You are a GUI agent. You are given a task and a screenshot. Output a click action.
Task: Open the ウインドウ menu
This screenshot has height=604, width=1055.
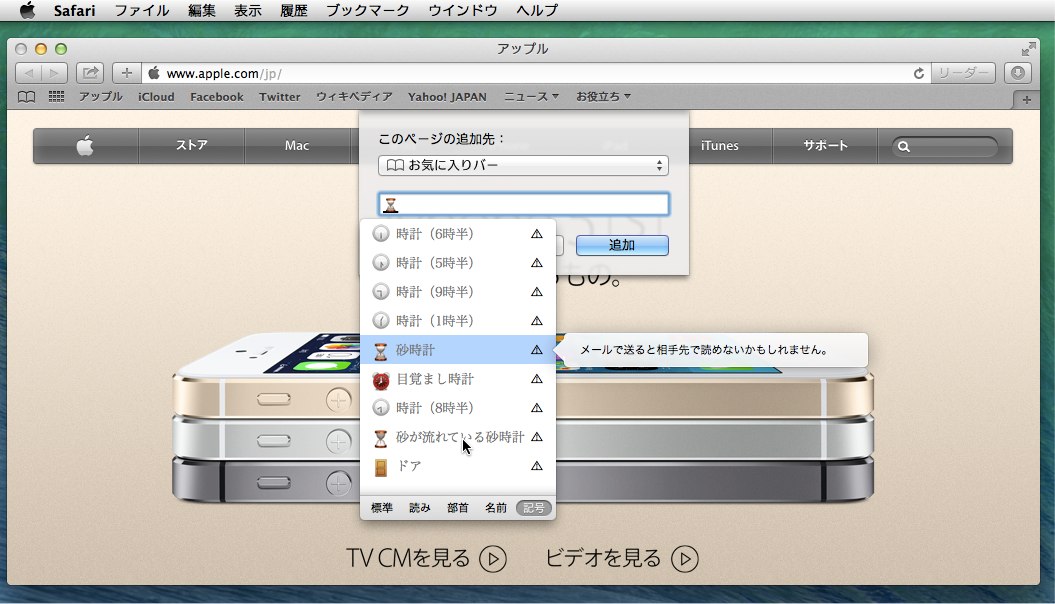click(463, 10)
